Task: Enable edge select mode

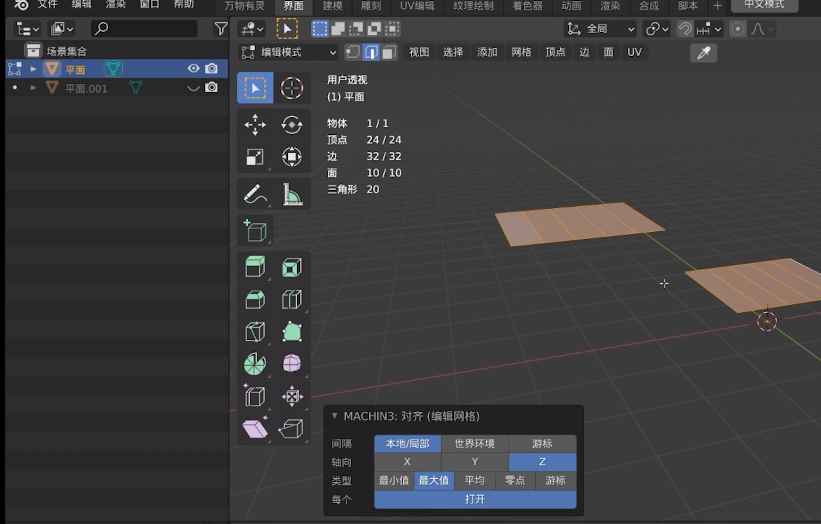Action: coord(370,52)
